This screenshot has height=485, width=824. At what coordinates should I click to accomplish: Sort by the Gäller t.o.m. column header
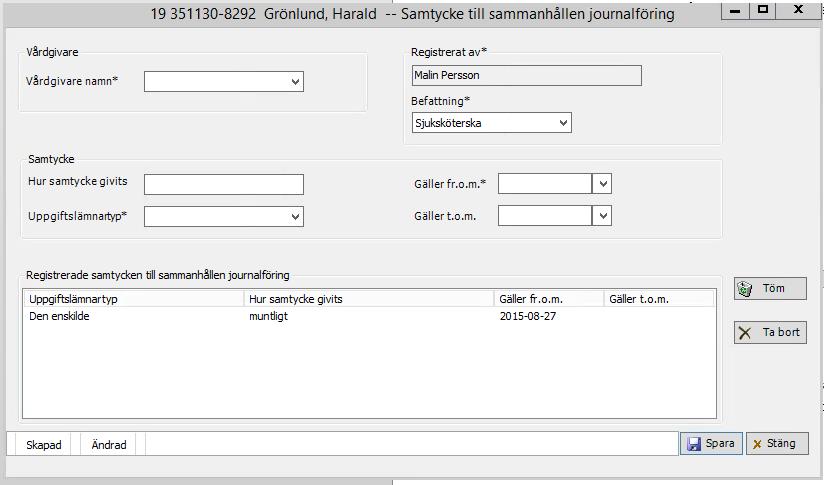pyautogui.click(x=659, y=299)
